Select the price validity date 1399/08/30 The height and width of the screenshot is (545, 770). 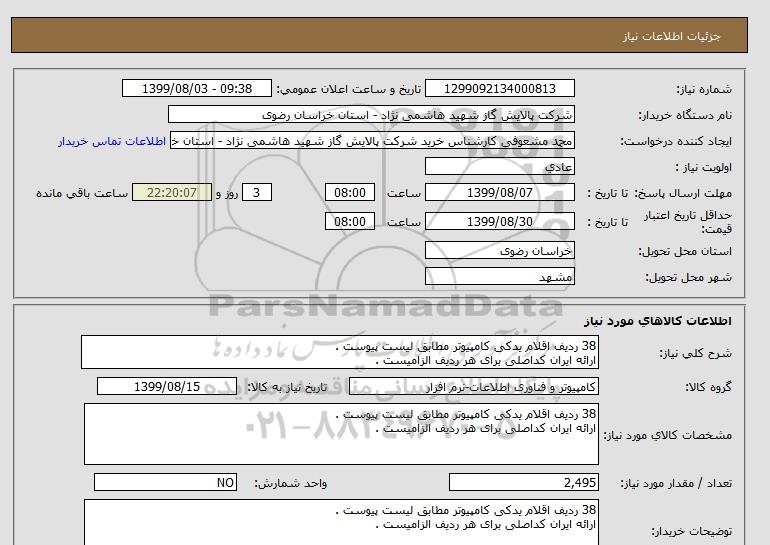coord(499,221)
